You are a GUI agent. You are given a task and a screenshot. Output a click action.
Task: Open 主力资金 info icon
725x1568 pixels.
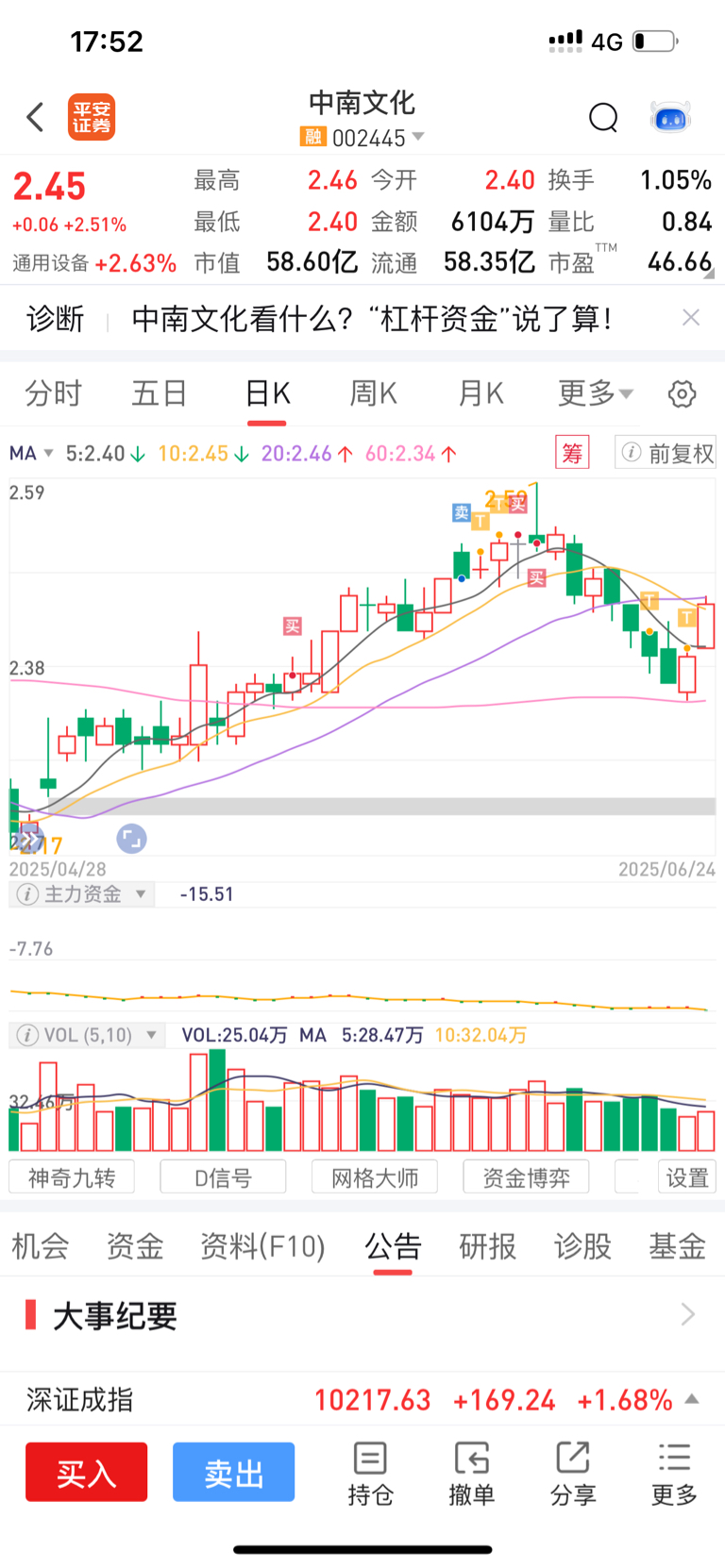(27, 893)
